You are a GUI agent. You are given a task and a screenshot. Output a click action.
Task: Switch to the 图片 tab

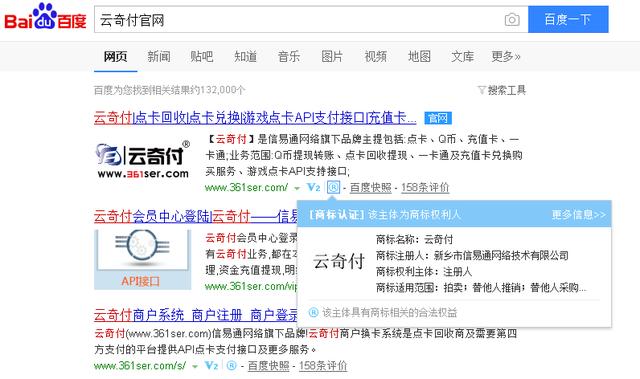coord(332,56)
